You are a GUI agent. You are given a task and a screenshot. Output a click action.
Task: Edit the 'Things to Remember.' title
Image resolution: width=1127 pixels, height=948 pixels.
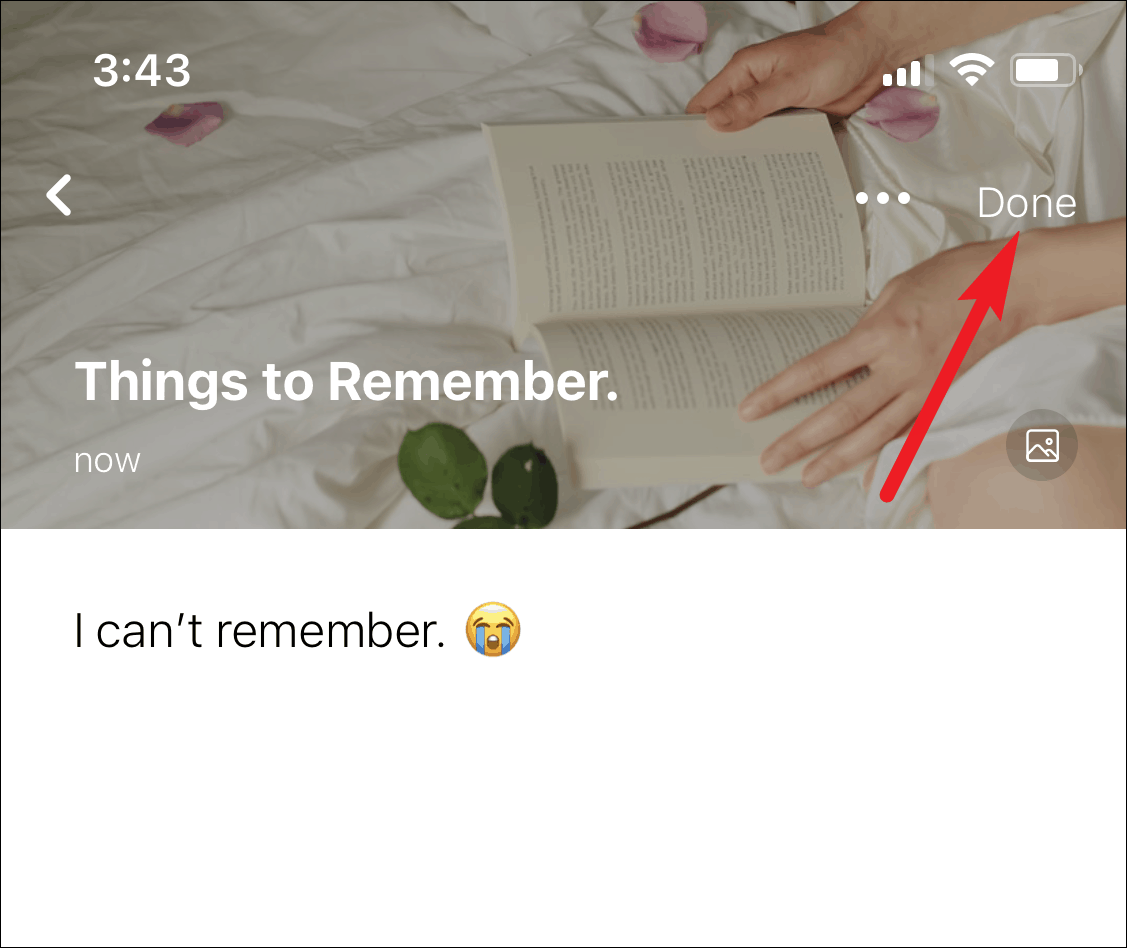pyautogui.click(x=346, y=382)
